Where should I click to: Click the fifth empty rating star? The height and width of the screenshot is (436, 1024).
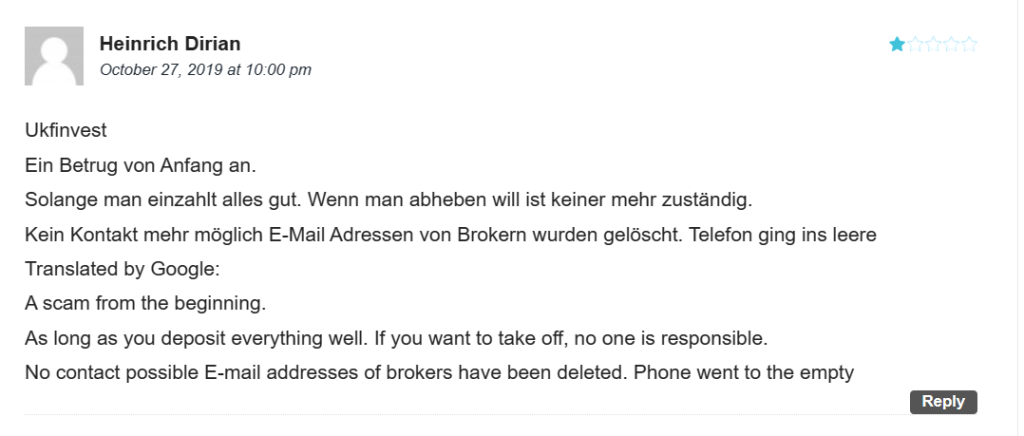click(x=969, y=44)
